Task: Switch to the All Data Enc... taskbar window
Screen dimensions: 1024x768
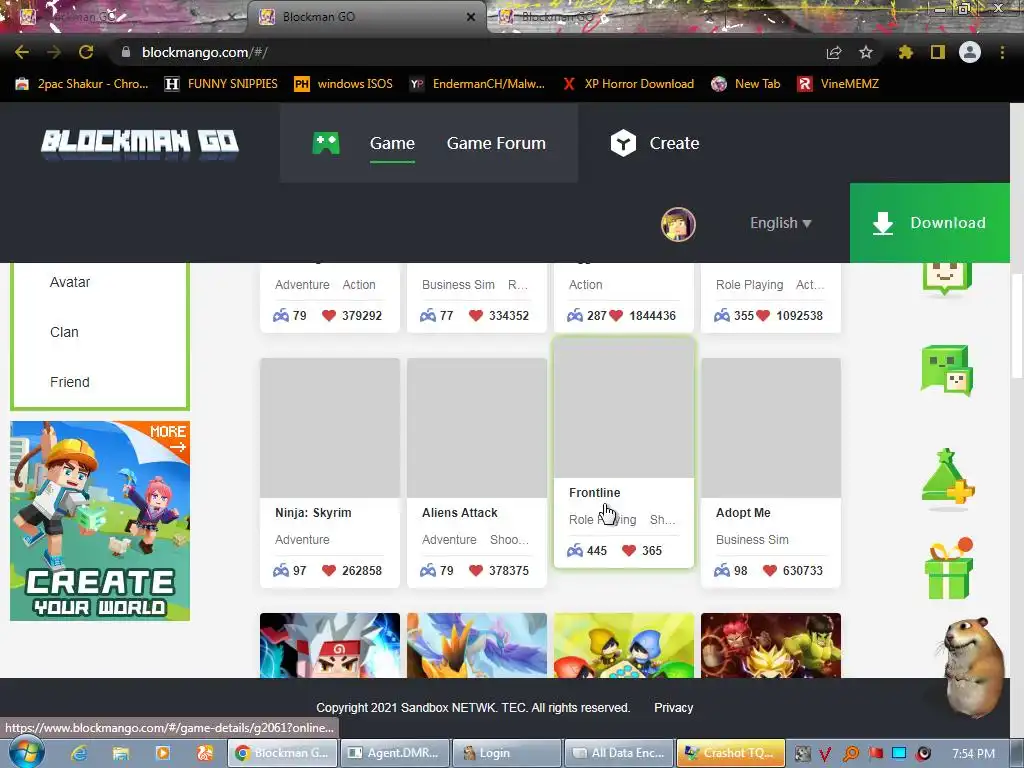Action: point(619,753)
